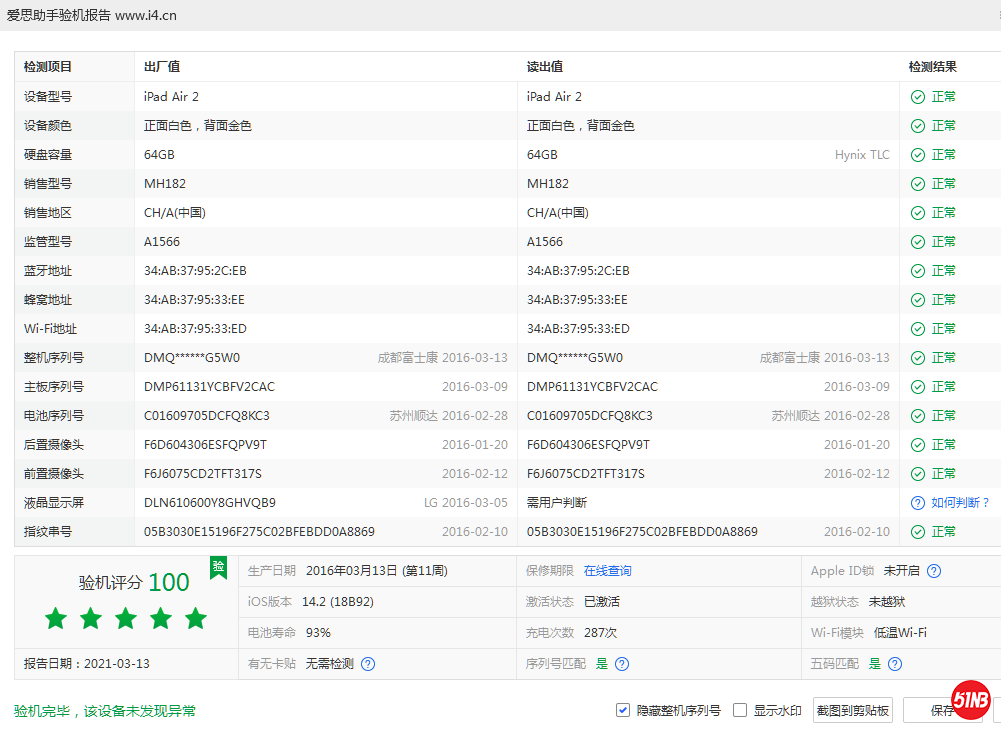The height and width of the screenshot is (730, 1001).
Task: Click help icon beside 无需检测
Action: click(x=368, y=664)
